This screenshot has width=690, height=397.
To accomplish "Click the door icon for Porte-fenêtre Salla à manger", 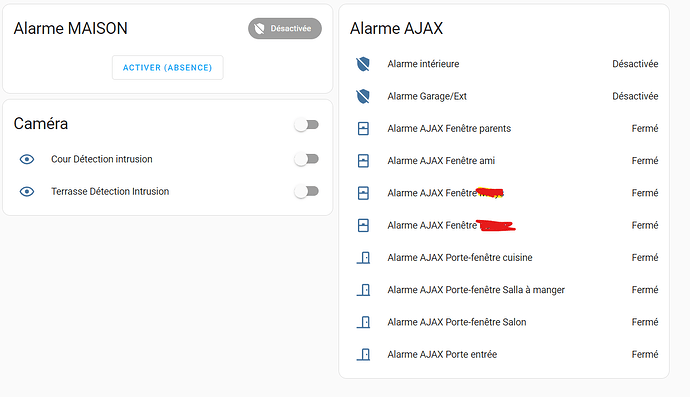I will click(x=363, y=290).
